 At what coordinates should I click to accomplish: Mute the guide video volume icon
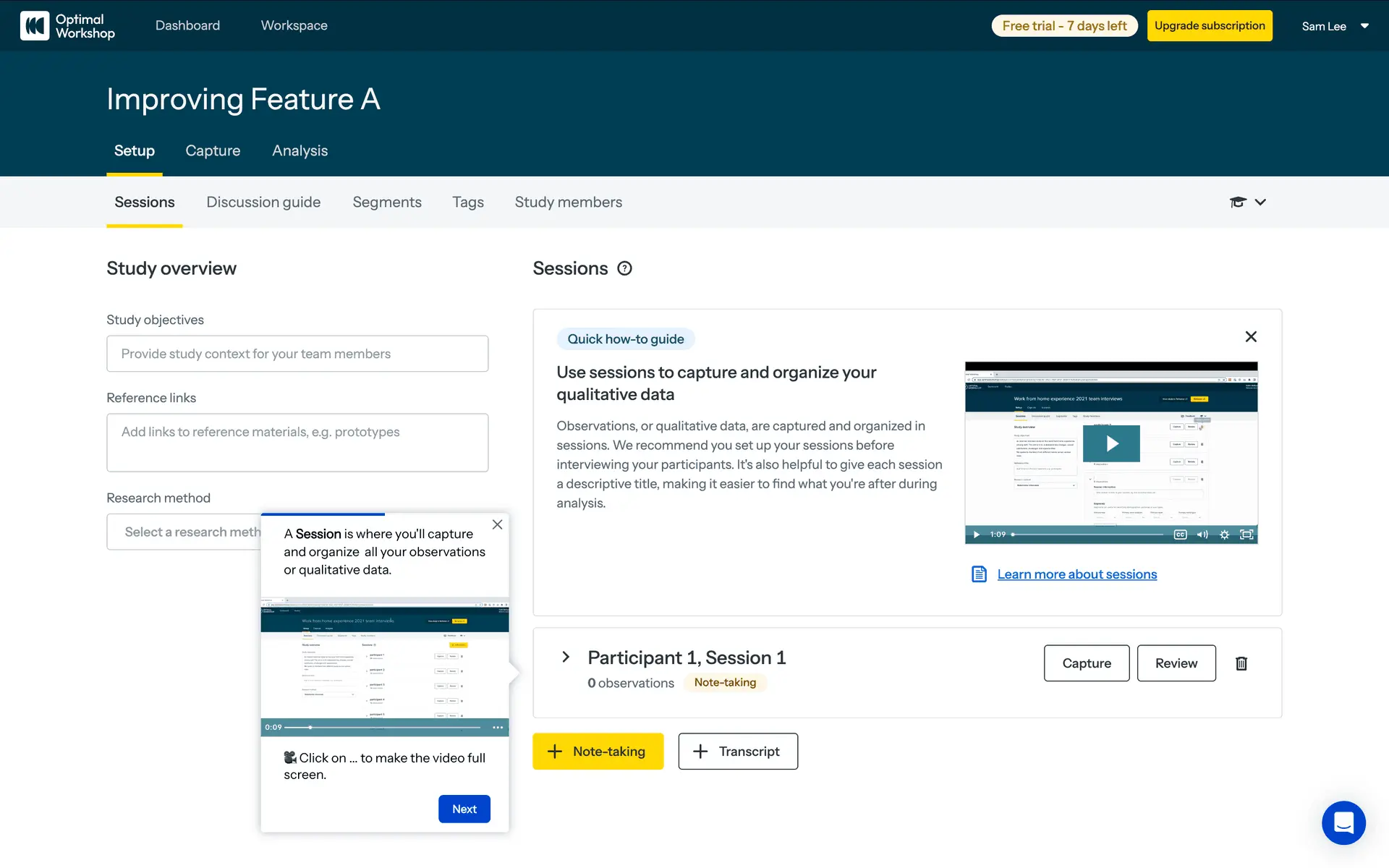pyautogui.click(x=1202, y=535)
